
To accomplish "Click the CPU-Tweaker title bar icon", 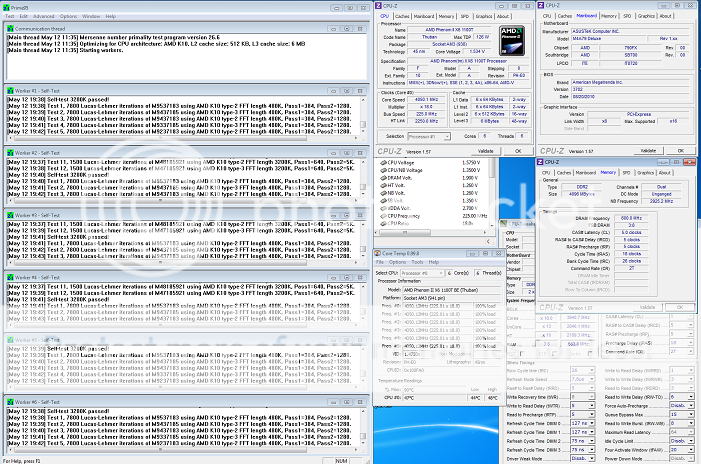I will tap(503, 223).
